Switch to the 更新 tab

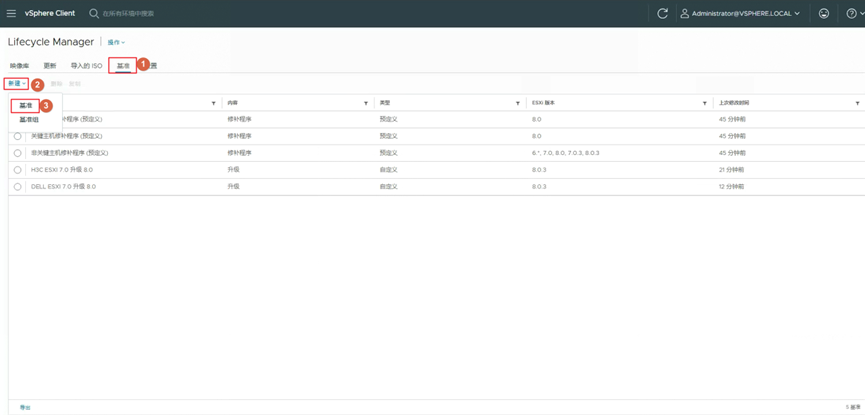(x=50, y=66)
